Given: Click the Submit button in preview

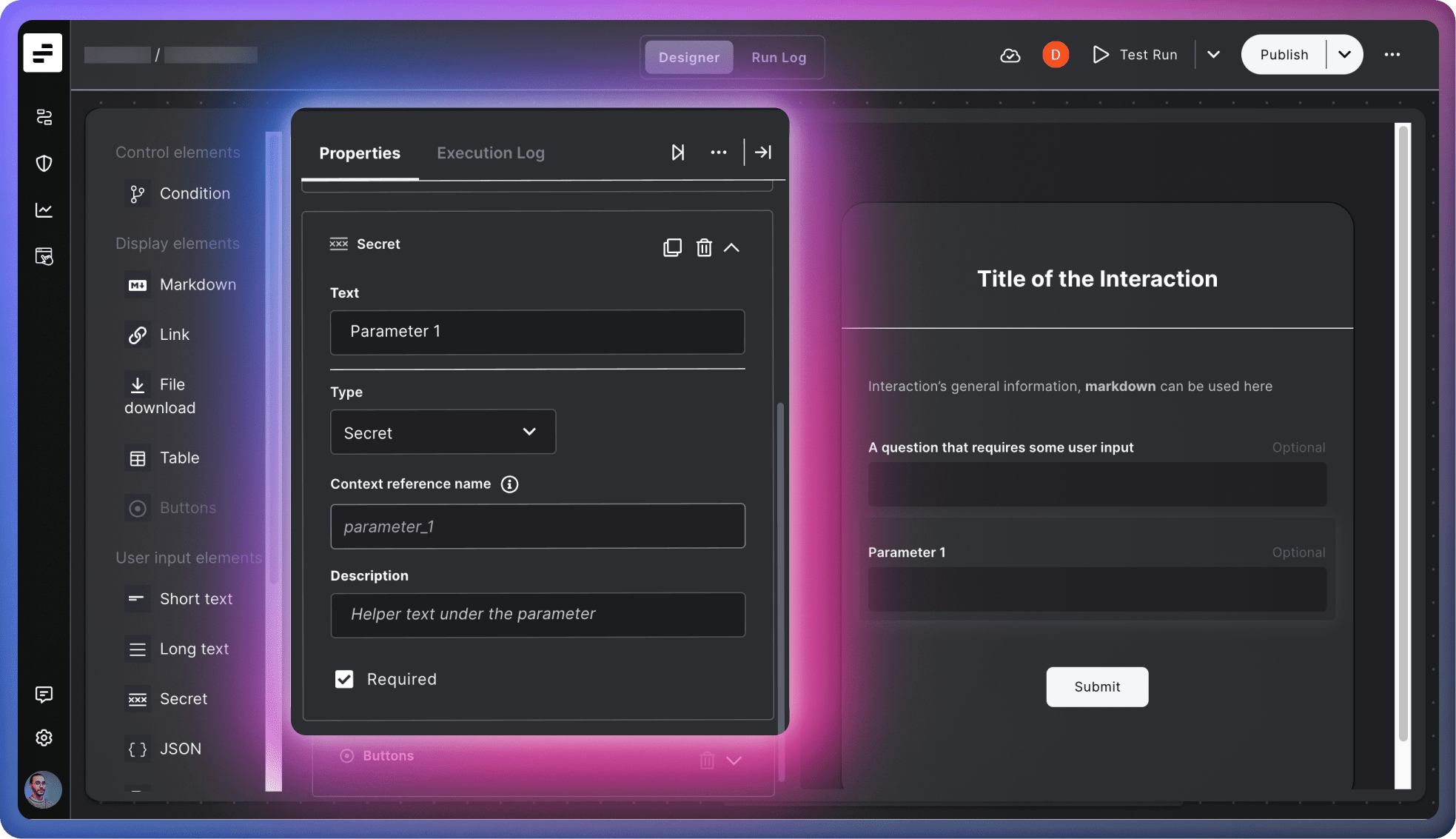Looking at the screenshot, I should click(1097, 687).
